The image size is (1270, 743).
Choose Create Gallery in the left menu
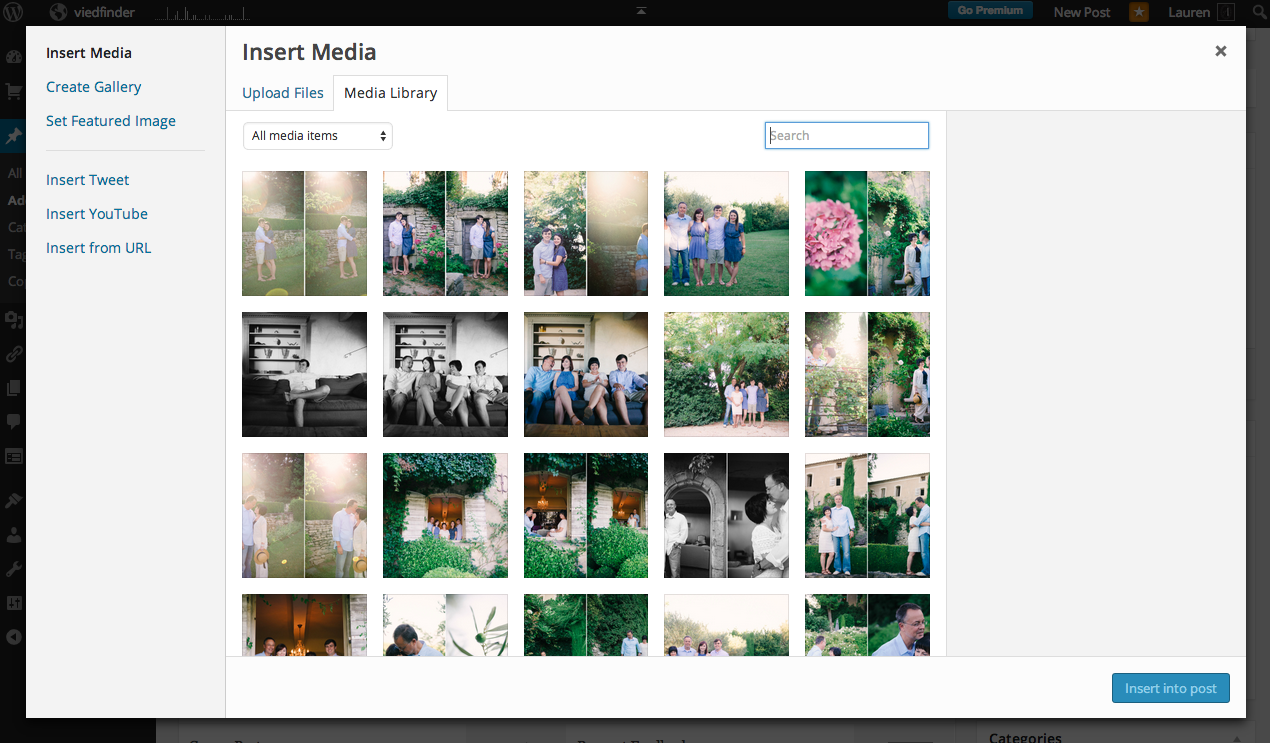coord(94,87)
